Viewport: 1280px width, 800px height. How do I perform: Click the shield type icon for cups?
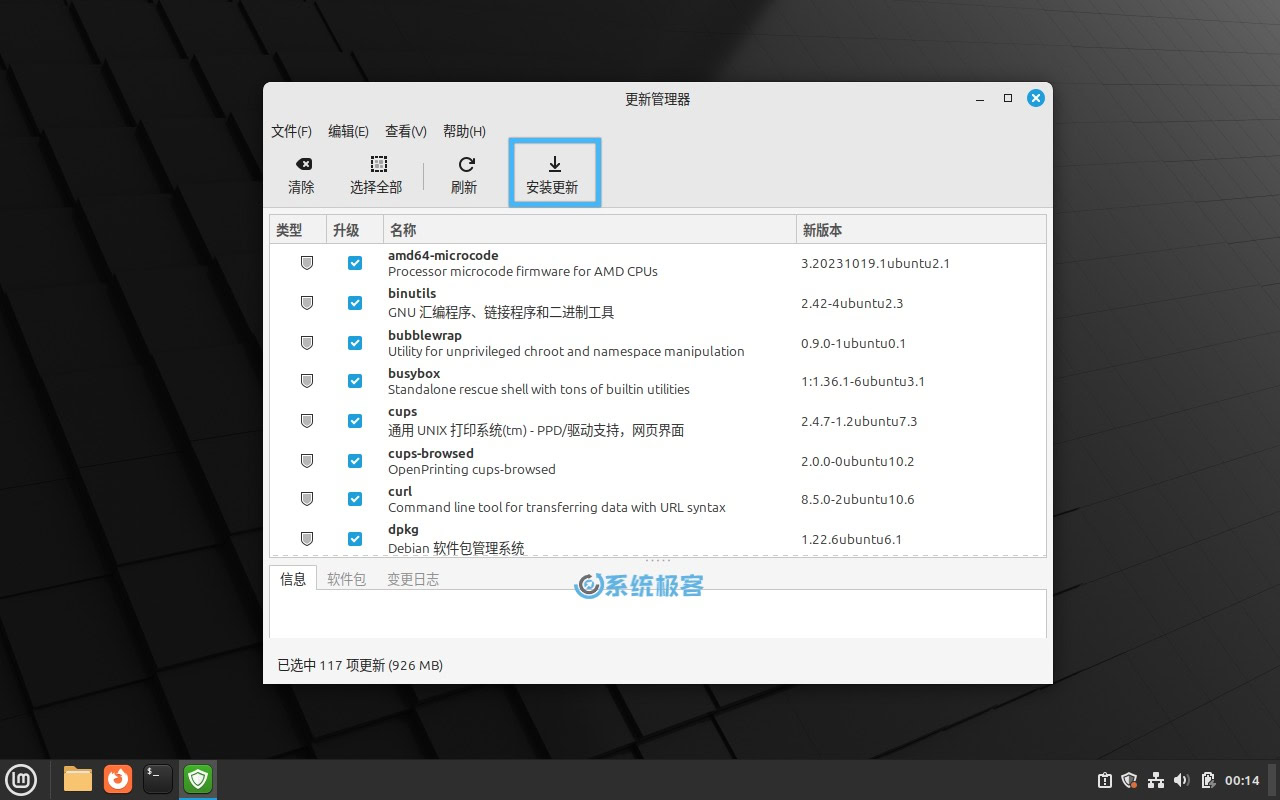[307, 421]
